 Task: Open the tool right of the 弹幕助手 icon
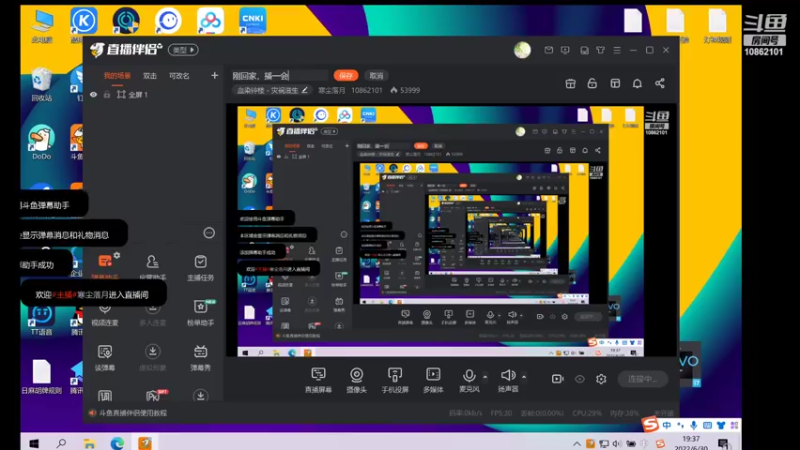[152, 266]
